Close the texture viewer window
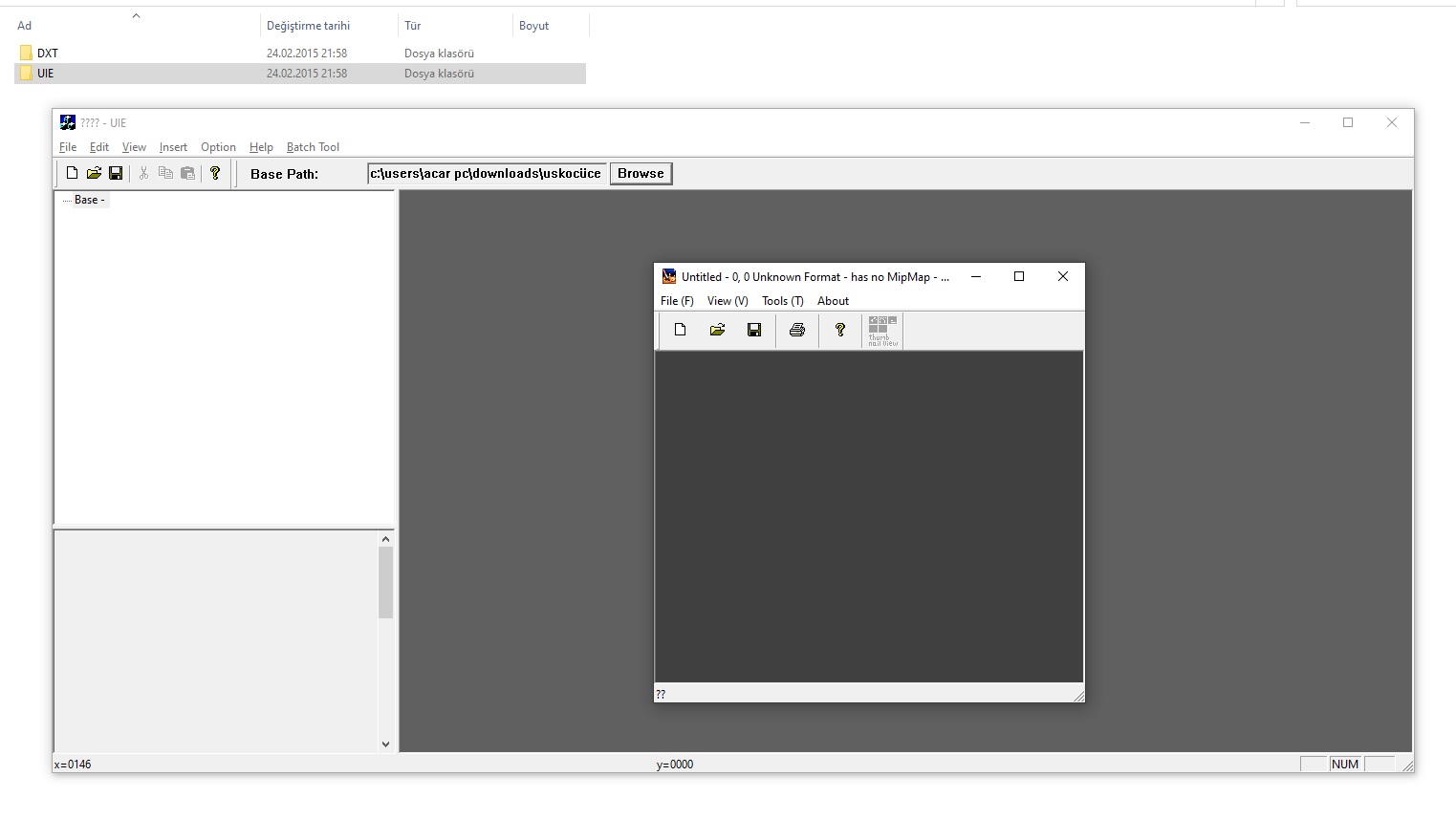Viewport: 1456px width, 819px height. [1062, 276]
